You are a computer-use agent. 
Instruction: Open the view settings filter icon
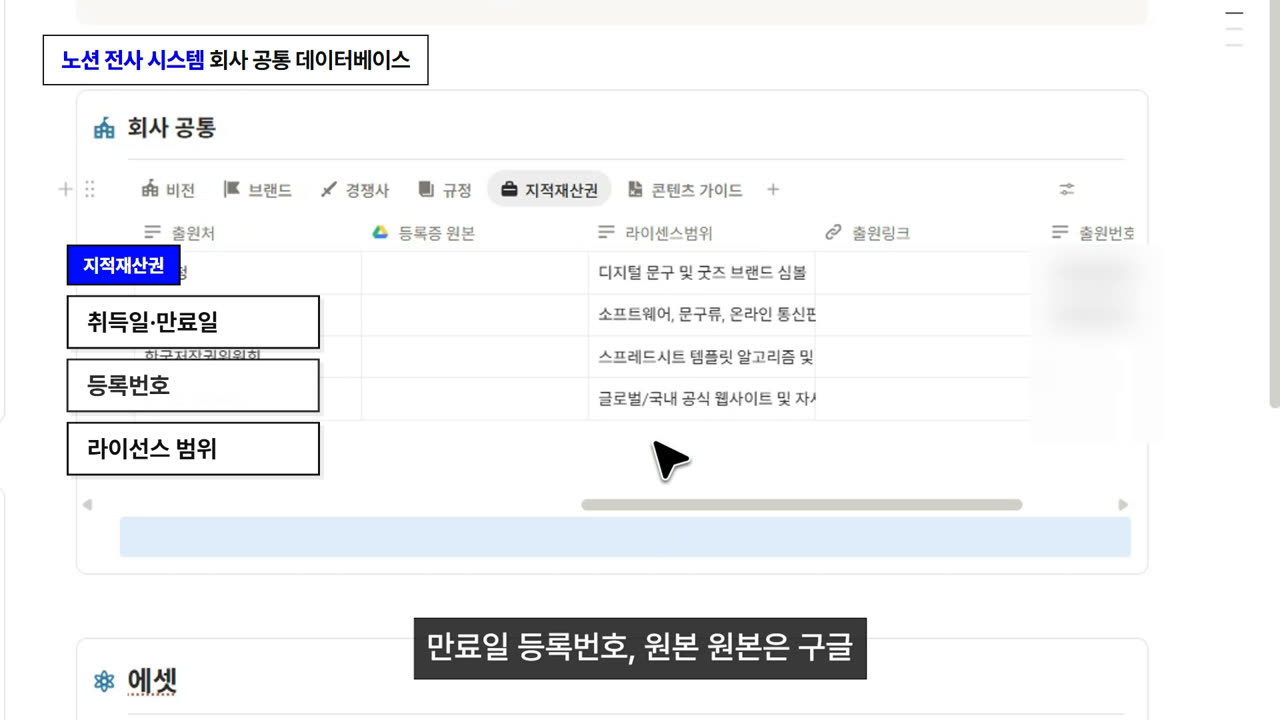pos(1067,190)
